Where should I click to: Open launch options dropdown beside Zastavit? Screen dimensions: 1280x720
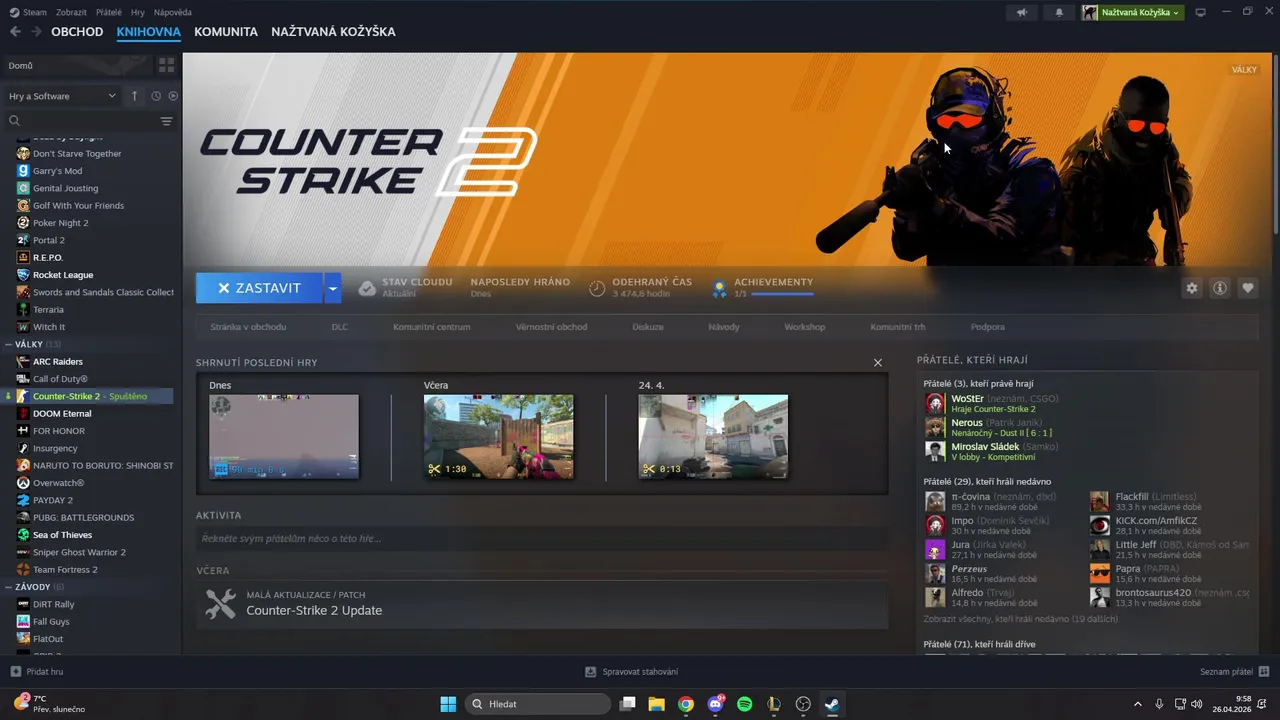coord(333,288)
